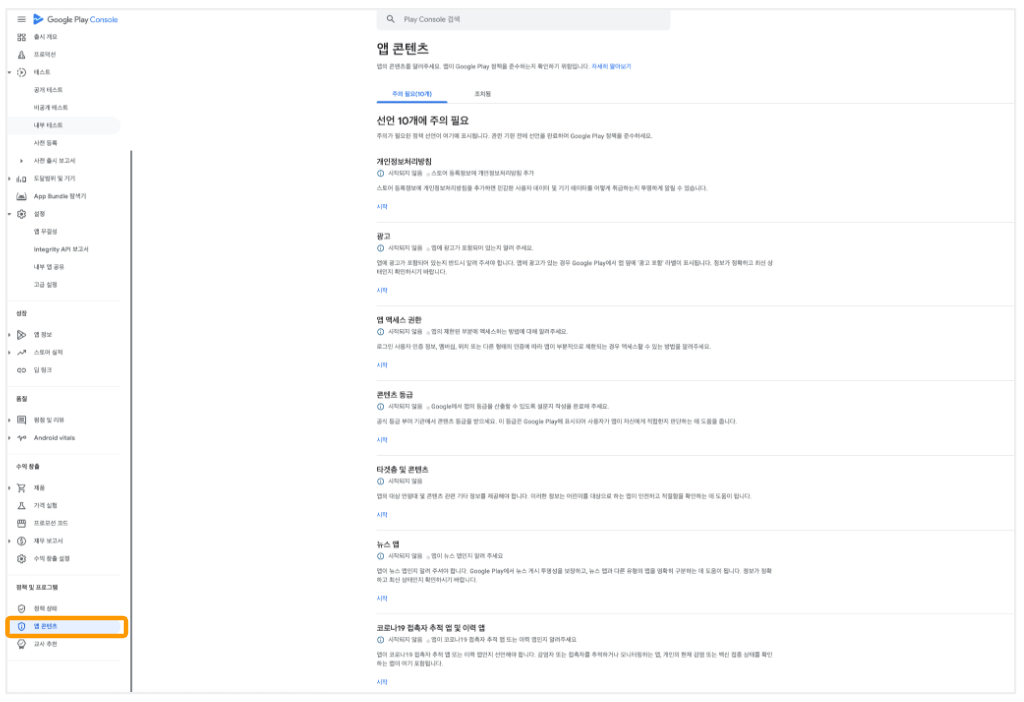1024x702 pixels.
Task: Click the 출시 개요 dashboard icon
Action: tap(21, 37)
